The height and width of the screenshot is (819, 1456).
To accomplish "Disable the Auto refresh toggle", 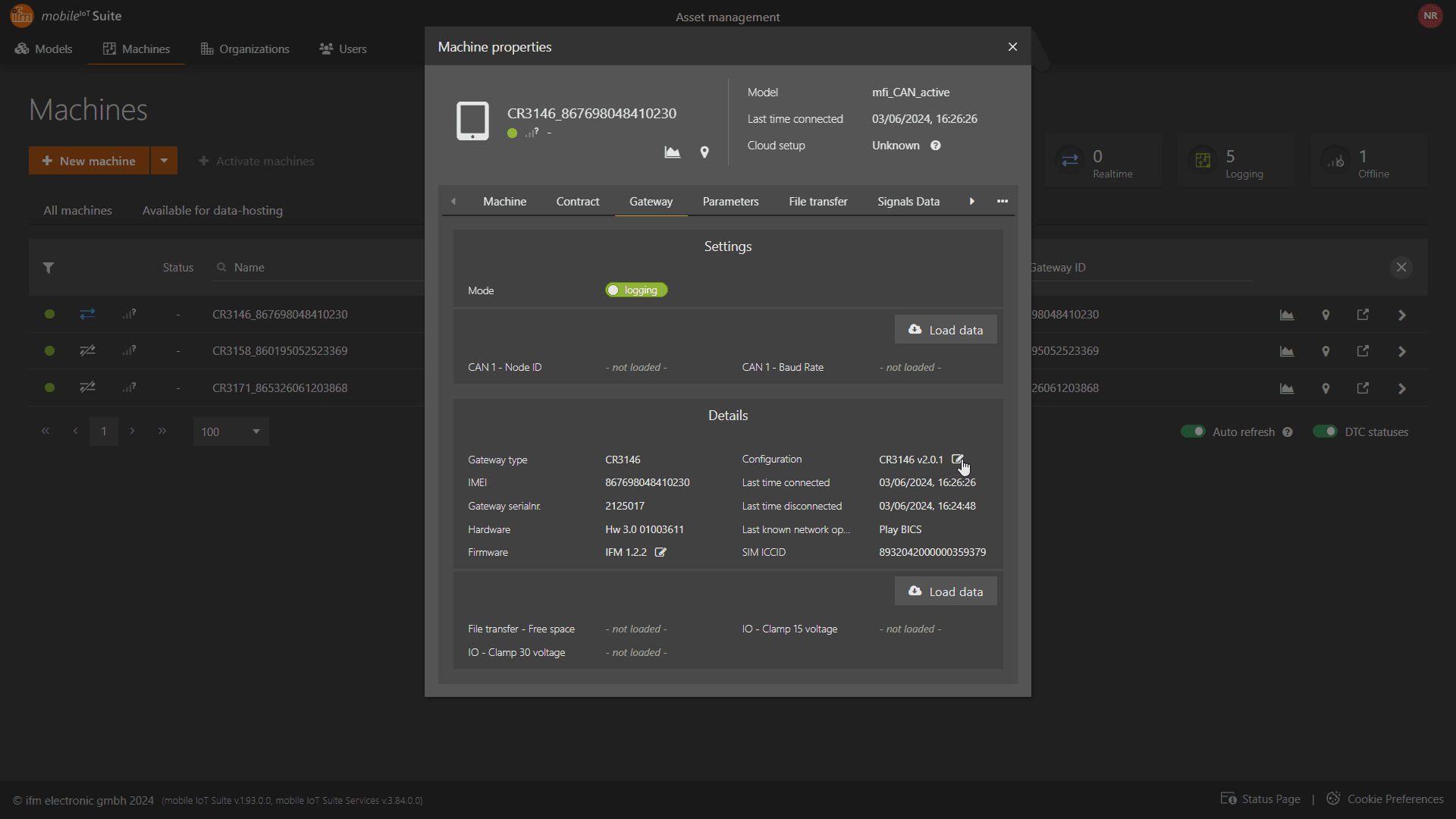I will (1193, 431).
